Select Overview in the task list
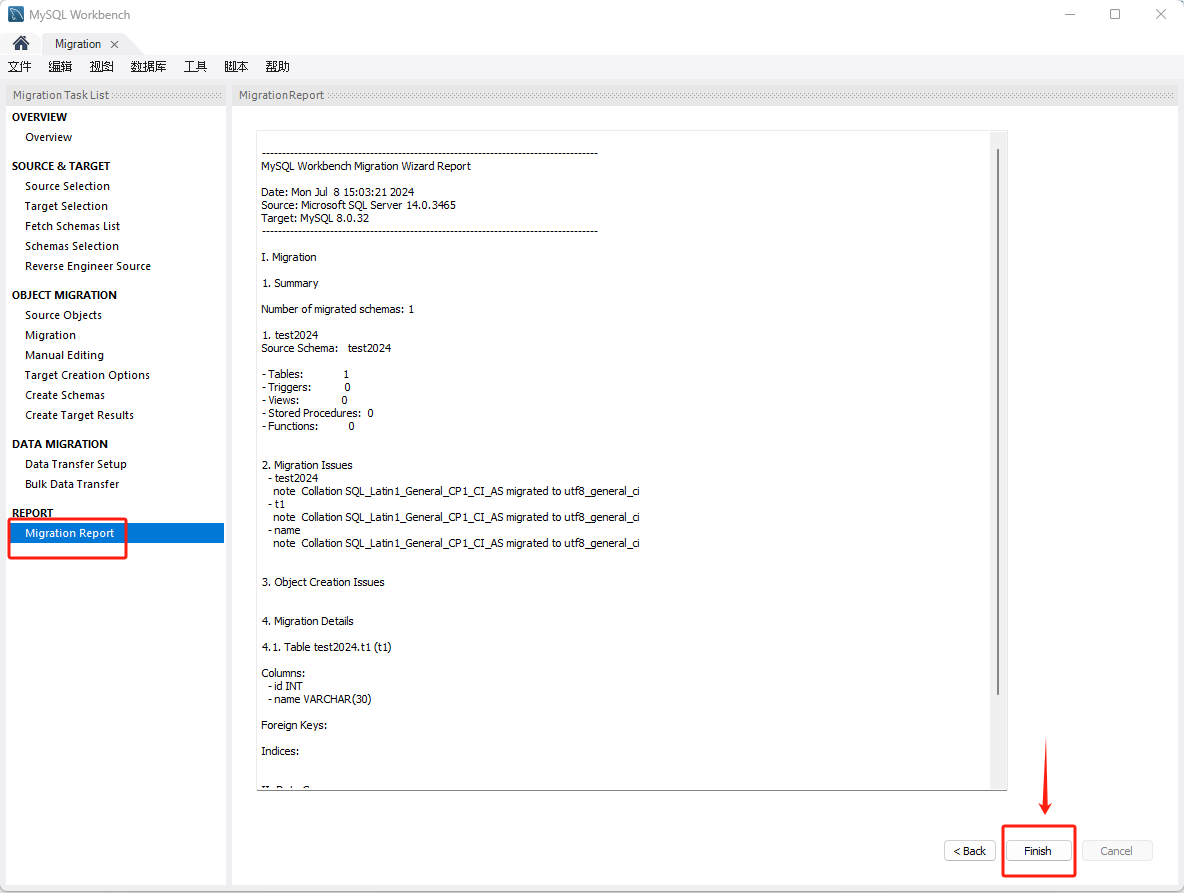Viewport: 1184px width, 893px height. [x=49, y=137]
